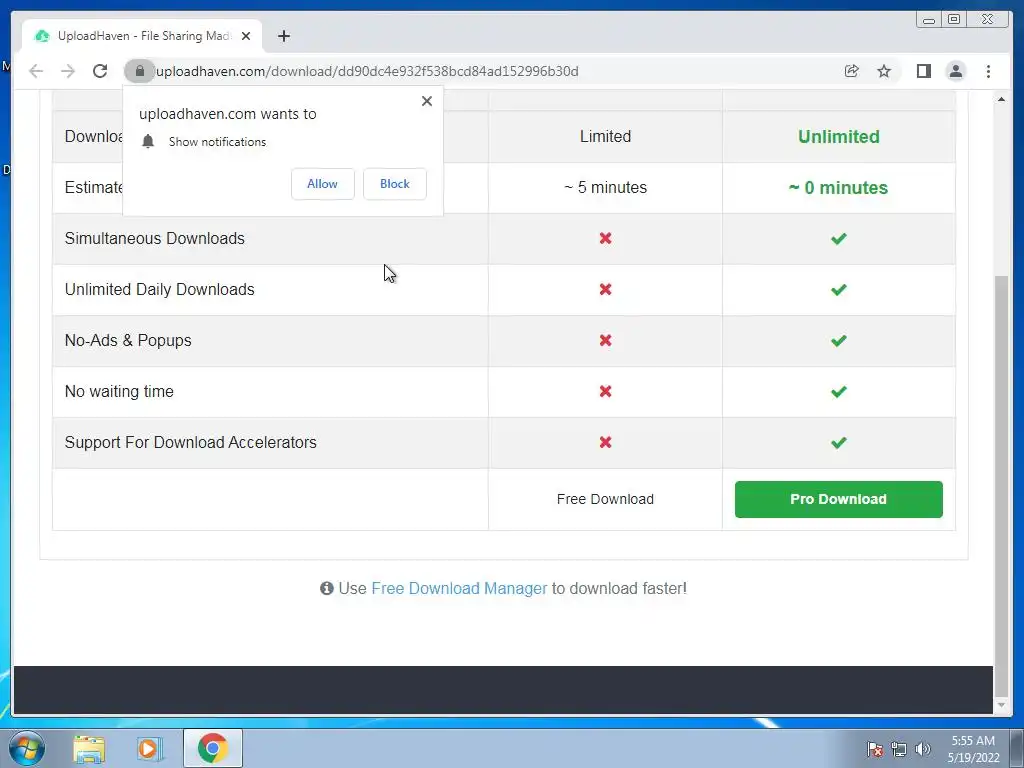
Task: Click the volume speaker tray icon
Action: [x=923, y=749]
